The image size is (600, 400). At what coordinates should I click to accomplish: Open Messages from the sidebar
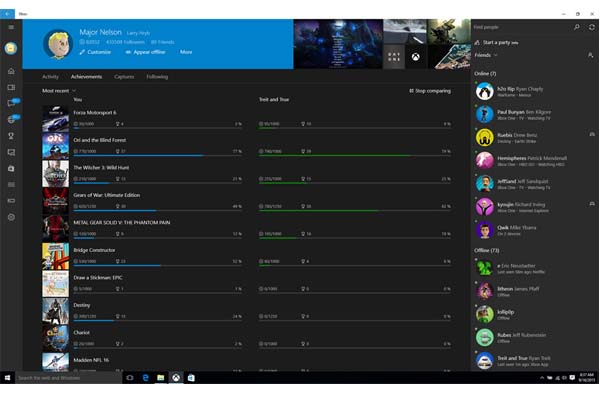tap(11, 103)
